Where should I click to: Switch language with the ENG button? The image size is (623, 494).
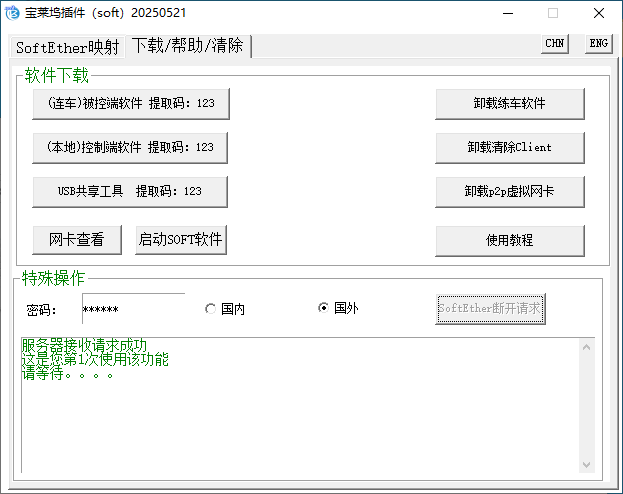tap(597, 44)
